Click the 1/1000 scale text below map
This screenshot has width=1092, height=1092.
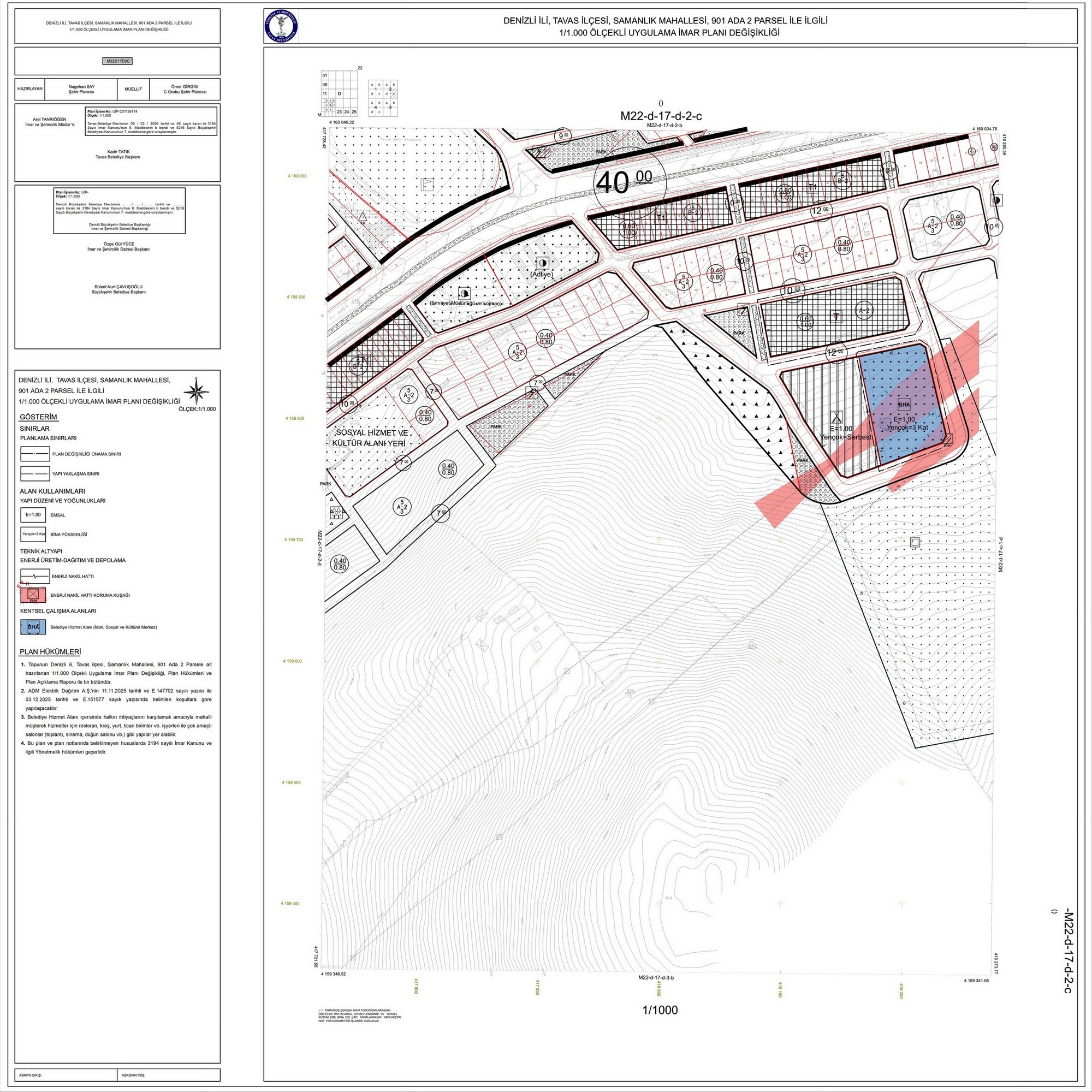(660, 1010)
